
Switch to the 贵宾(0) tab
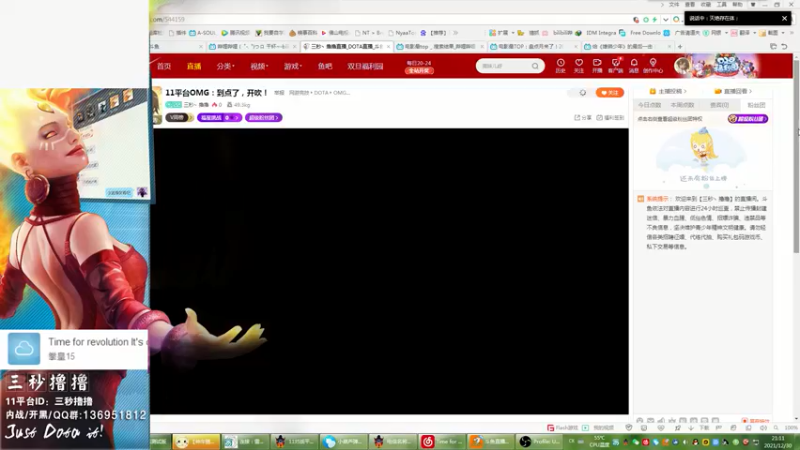tap(719, 105)
